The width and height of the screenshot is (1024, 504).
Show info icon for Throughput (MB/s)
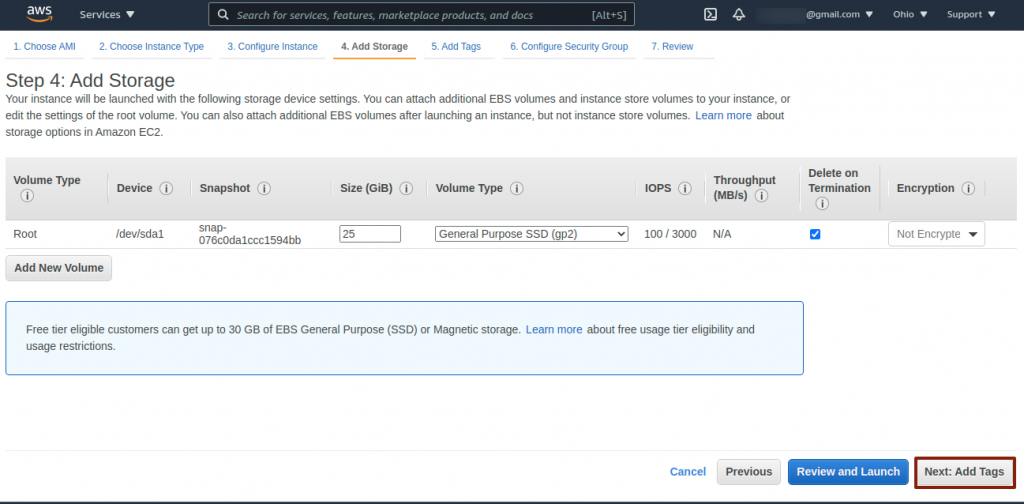coord(761,196)
